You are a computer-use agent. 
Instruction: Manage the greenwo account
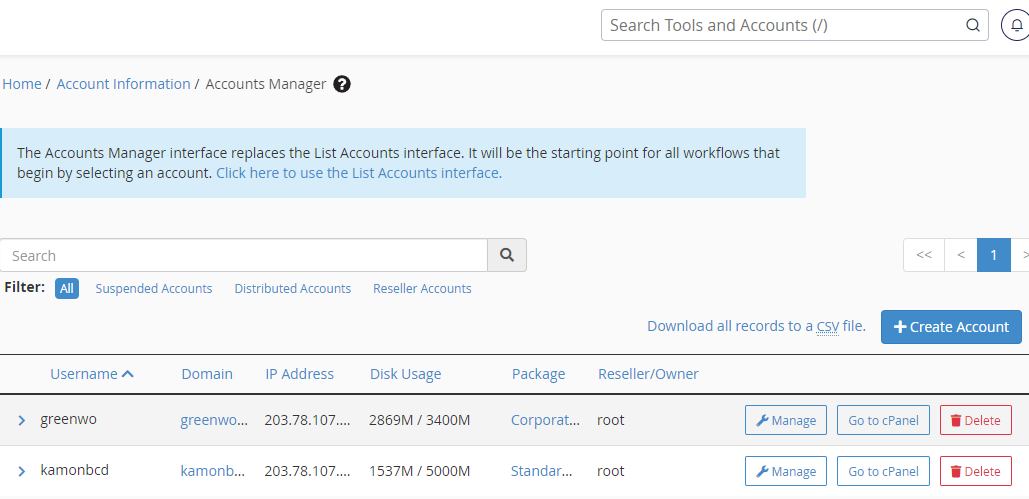click(785, 420)
